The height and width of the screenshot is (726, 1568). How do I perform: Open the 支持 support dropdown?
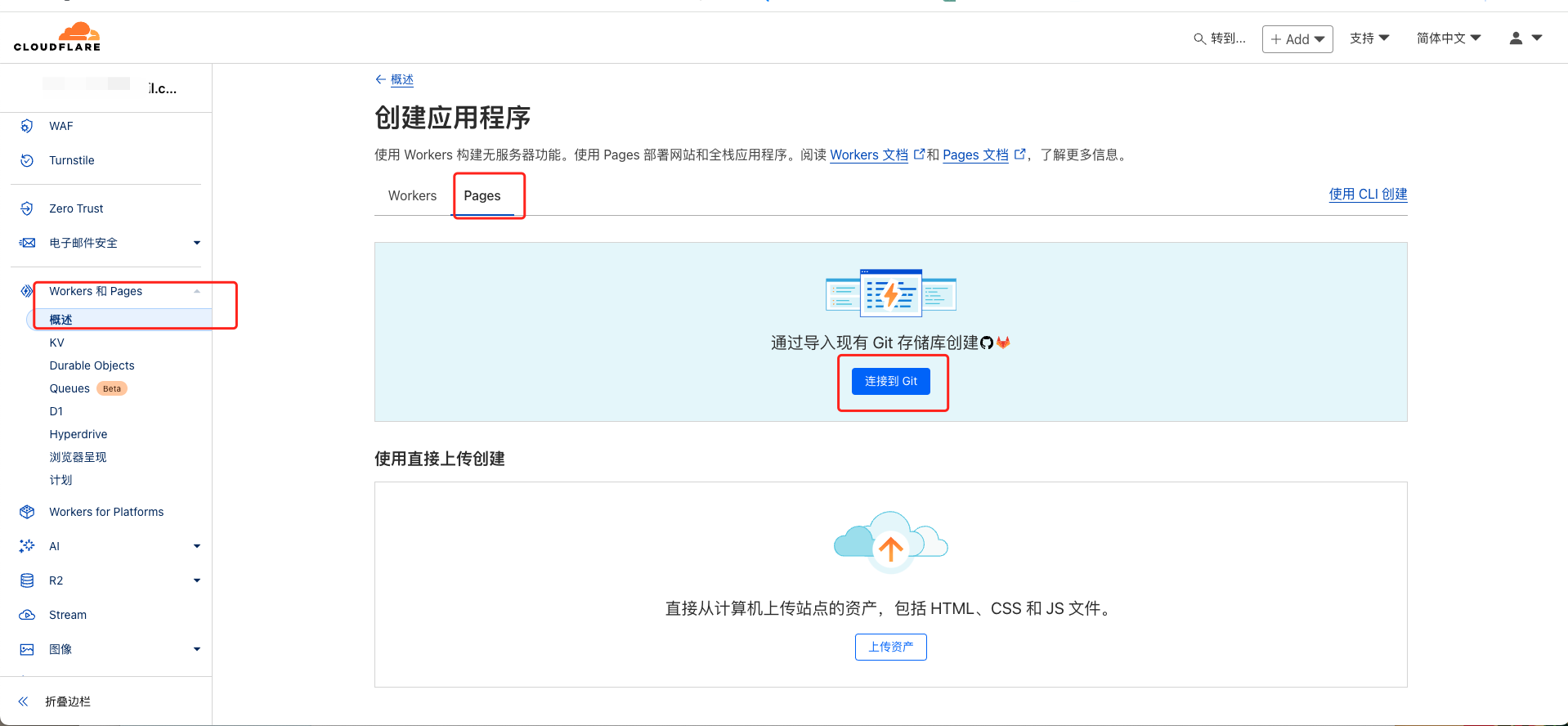click(x=1369, y=38)
